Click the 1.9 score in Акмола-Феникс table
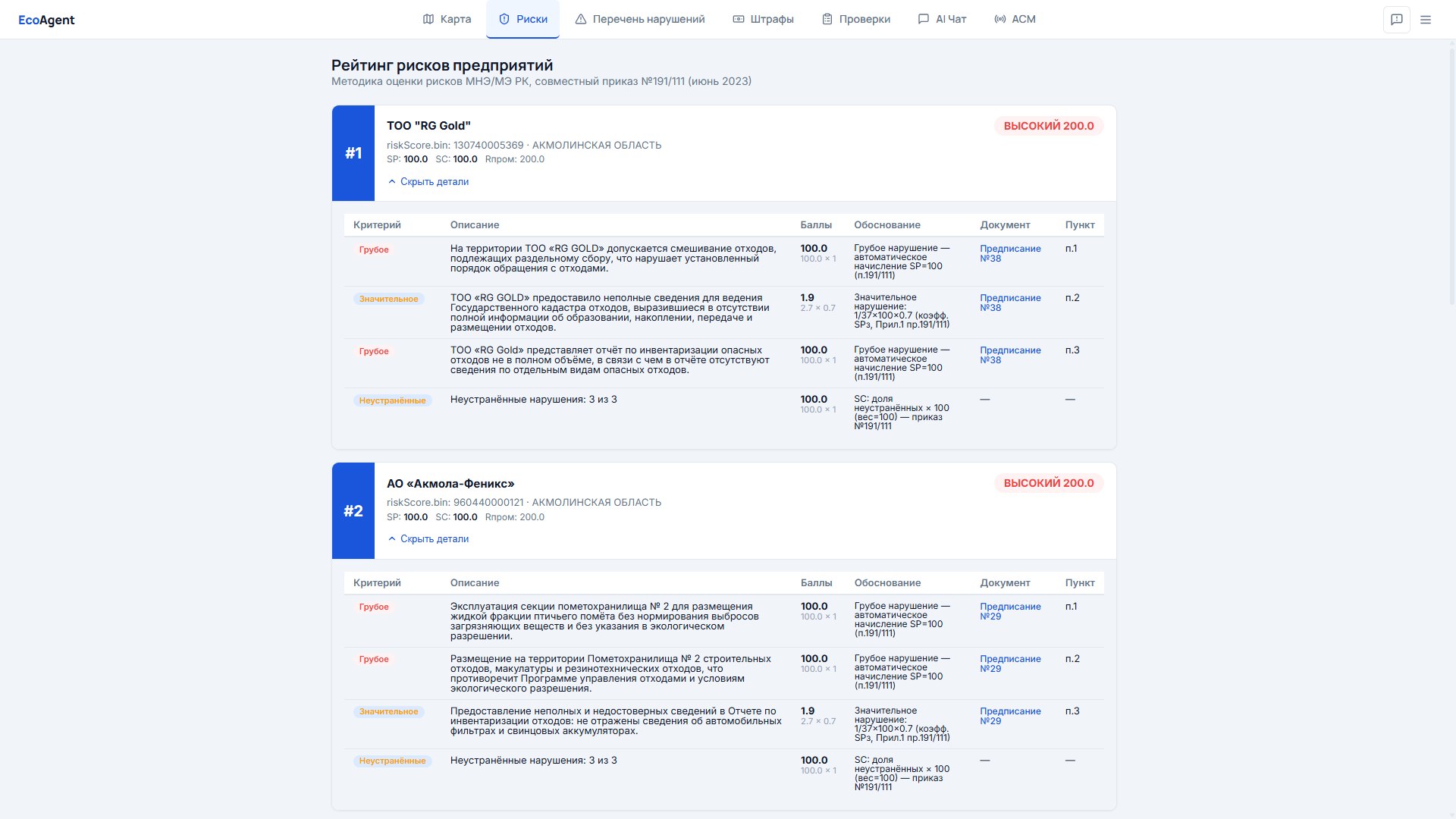Screen dimensions: 1456x819 click(x=808, y=711)
